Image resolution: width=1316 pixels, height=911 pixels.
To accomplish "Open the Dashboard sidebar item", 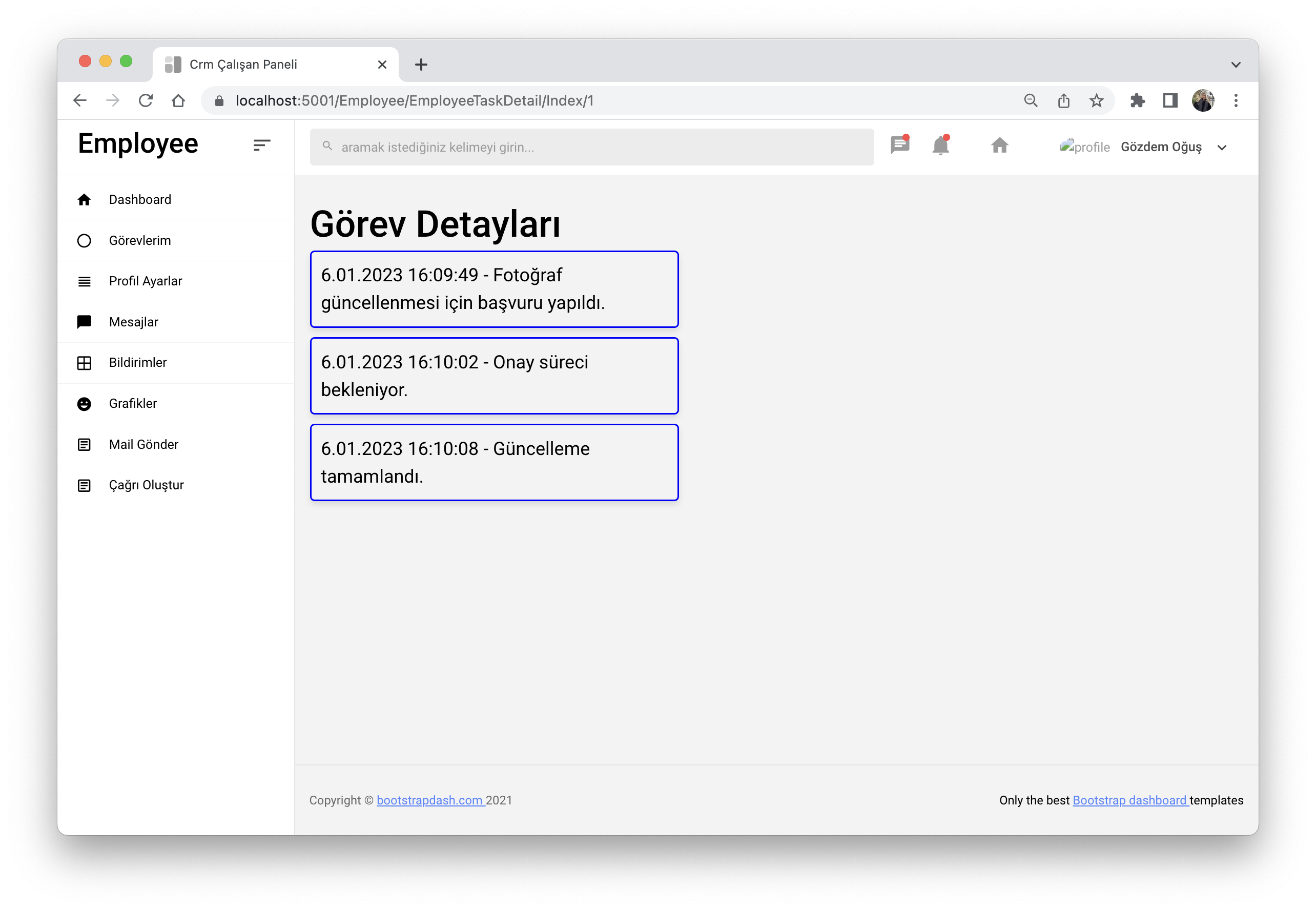I will 176,199.
